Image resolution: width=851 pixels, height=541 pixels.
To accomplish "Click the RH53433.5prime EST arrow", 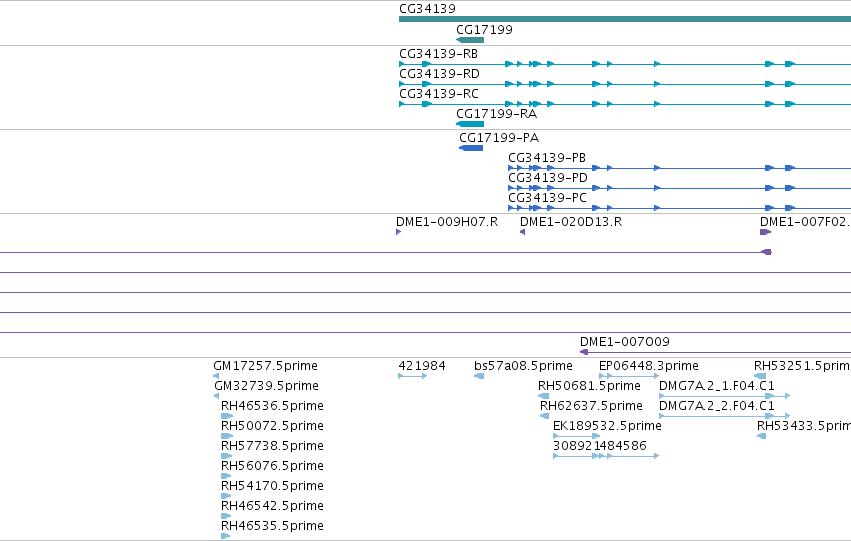I will tap(761, 436).
